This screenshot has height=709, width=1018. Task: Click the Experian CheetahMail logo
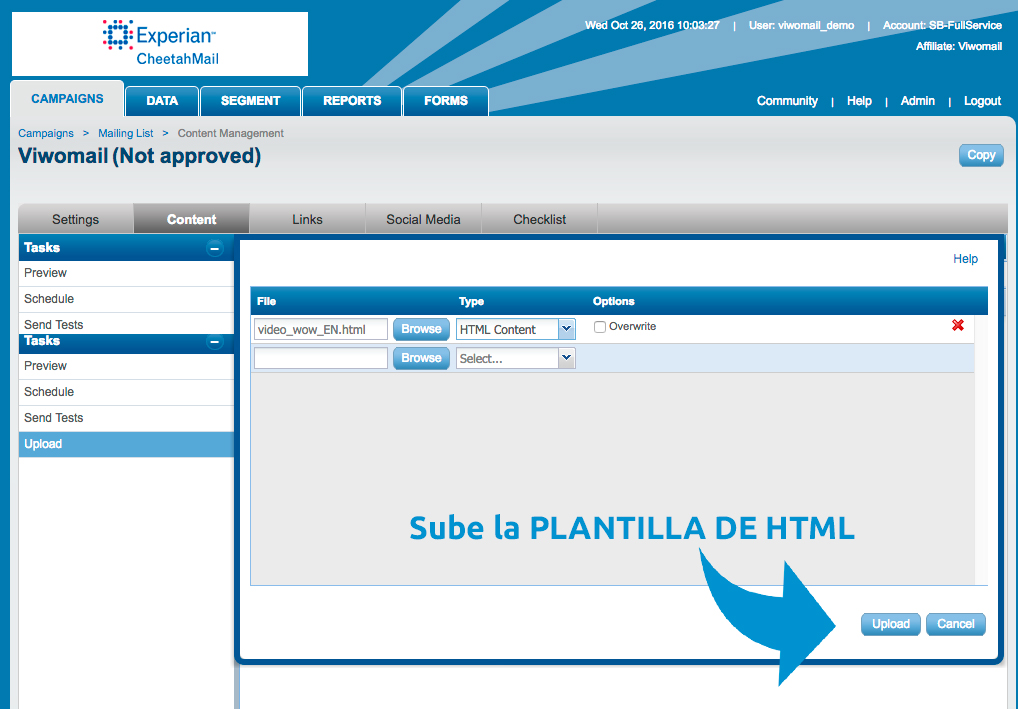point(160,44)
